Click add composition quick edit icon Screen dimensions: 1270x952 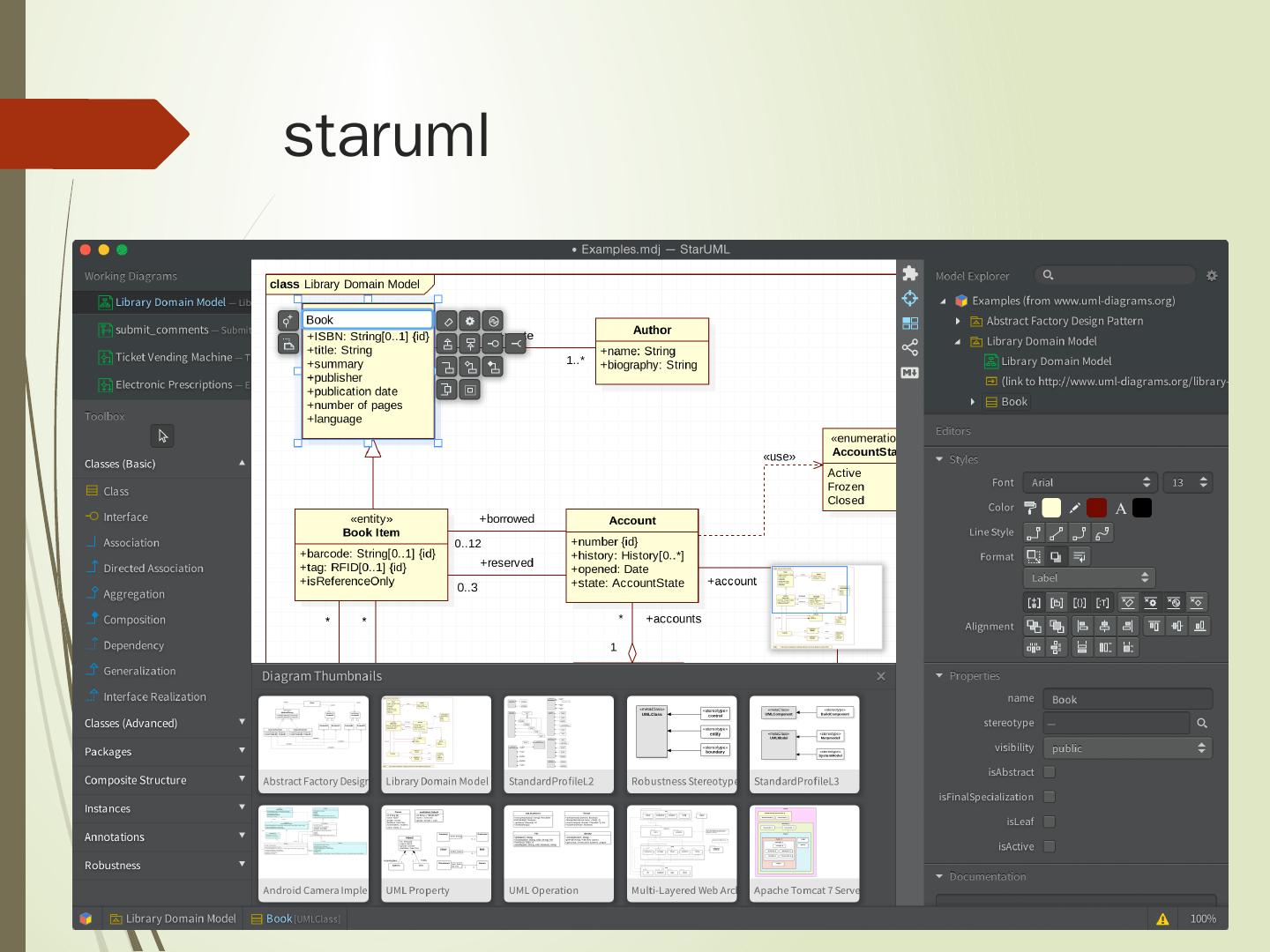click(x=493, y=367)
